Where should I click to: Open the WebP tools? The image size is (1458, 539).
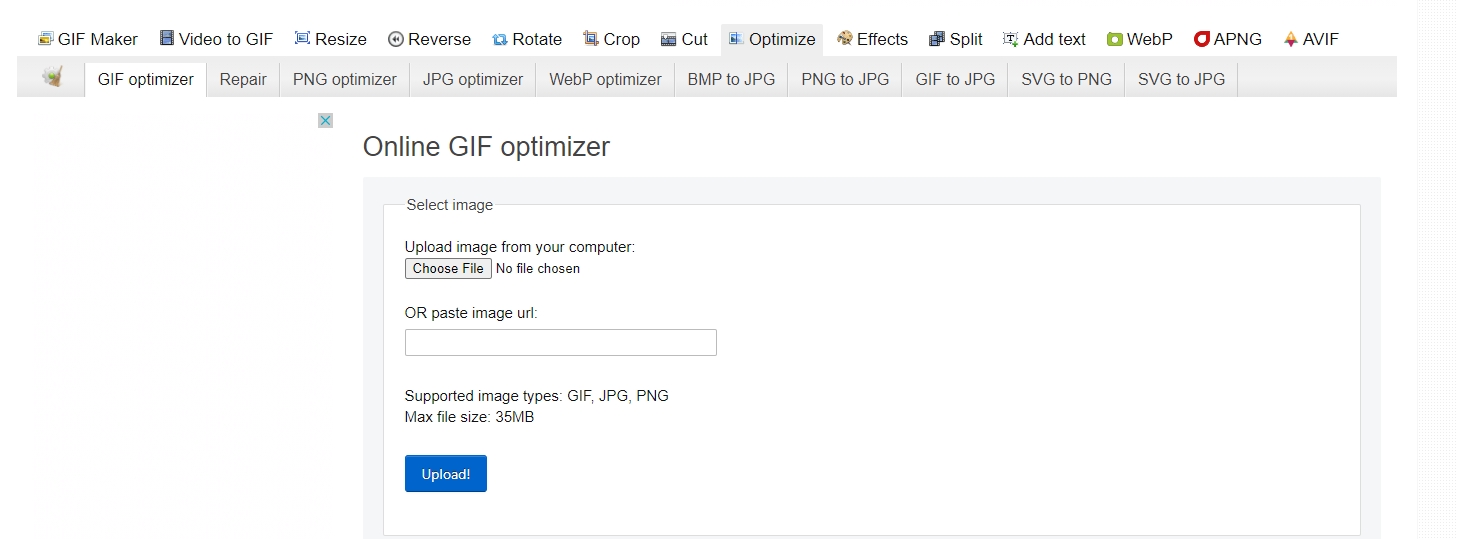[x=1139, y=39]
